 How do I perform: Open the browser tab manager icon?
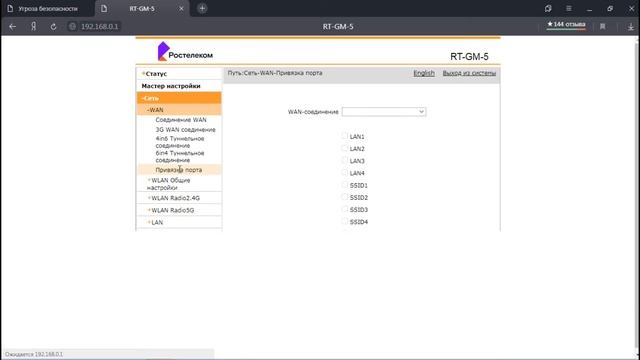pos(548,8)
